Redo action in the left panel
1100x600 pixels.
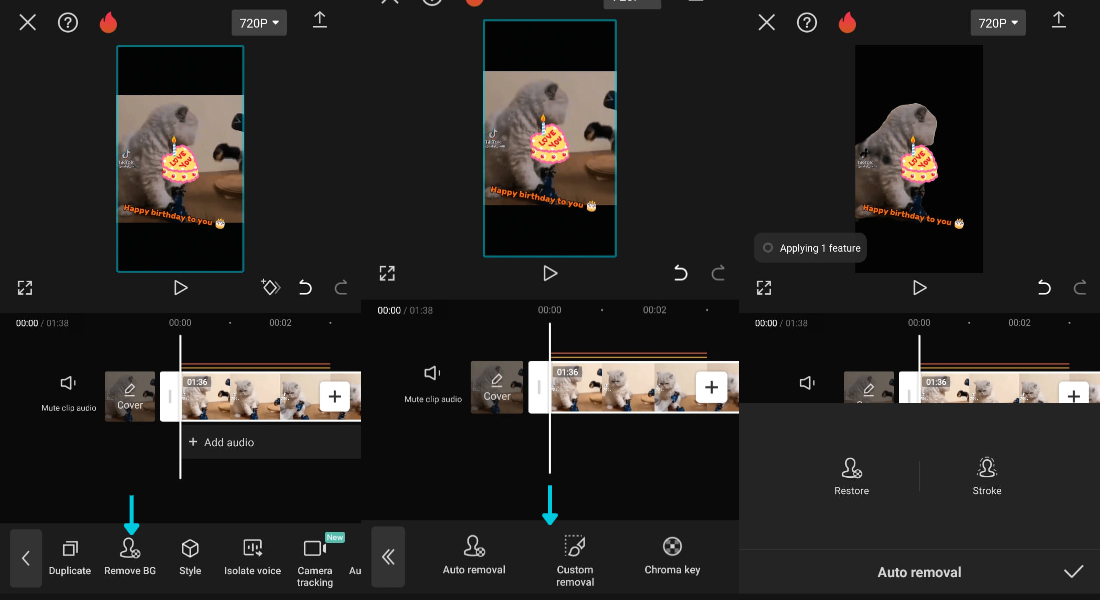click(341, 287)
